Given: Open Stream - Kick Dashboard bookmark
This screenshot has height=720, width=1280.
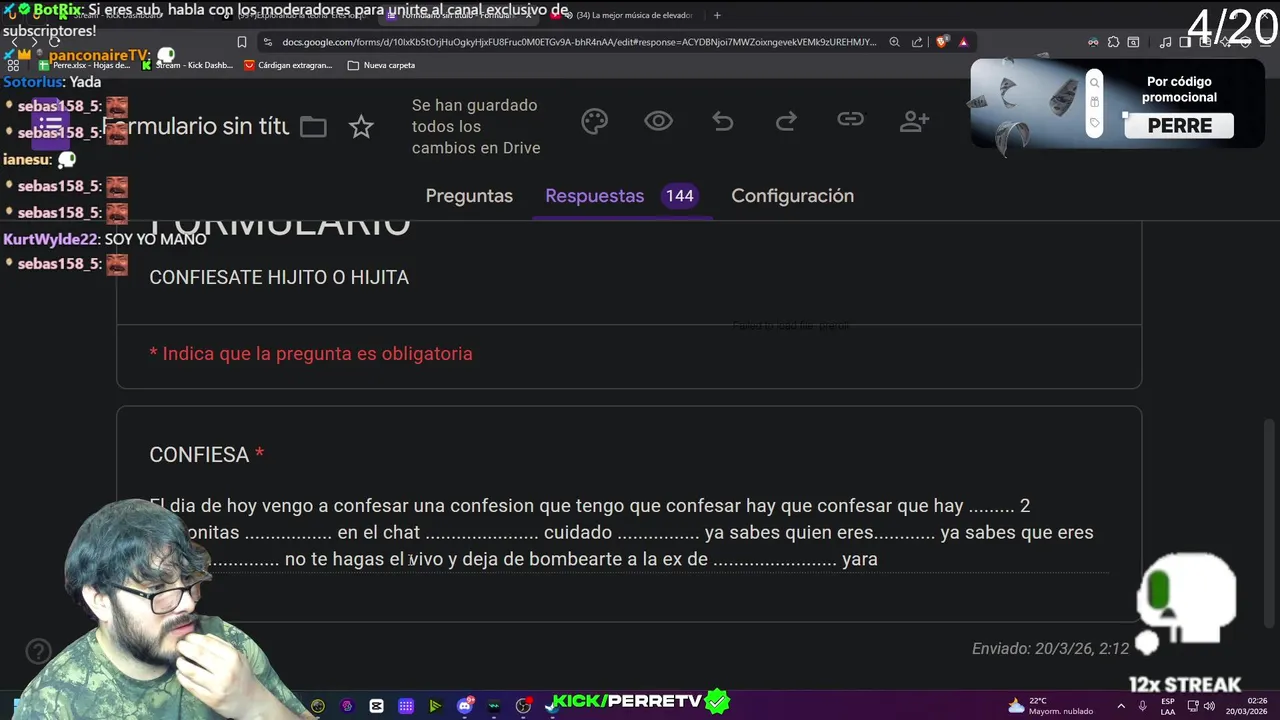Looking at the screenshot, I should tap(188, 65).
